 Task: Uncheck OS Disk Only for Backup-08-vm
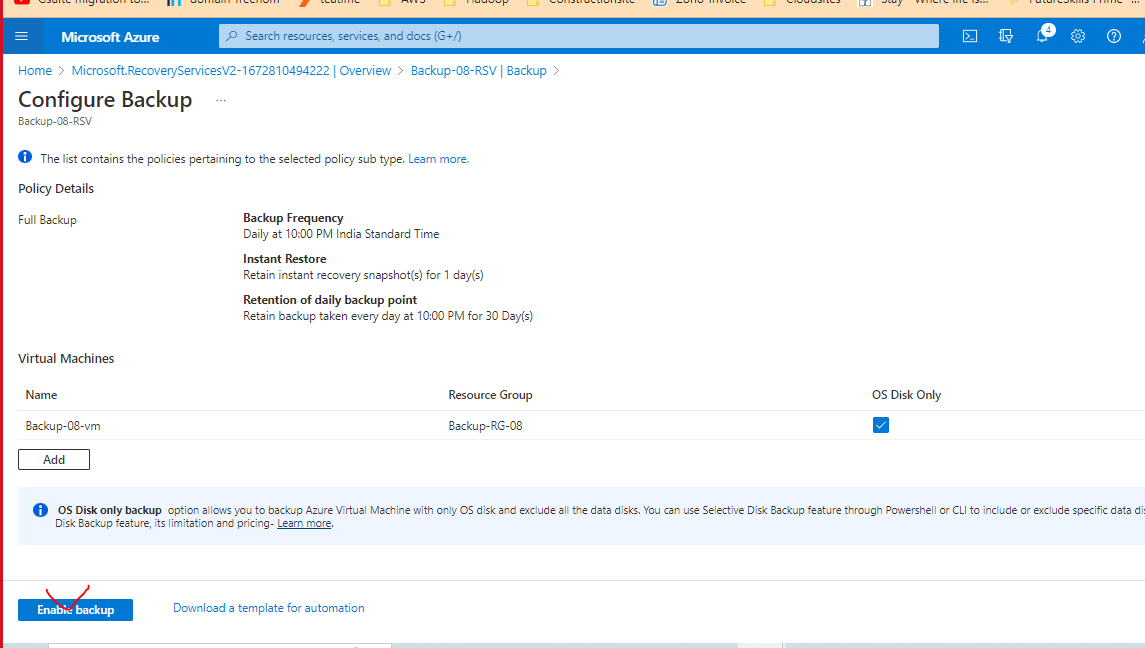click(881, 425)
